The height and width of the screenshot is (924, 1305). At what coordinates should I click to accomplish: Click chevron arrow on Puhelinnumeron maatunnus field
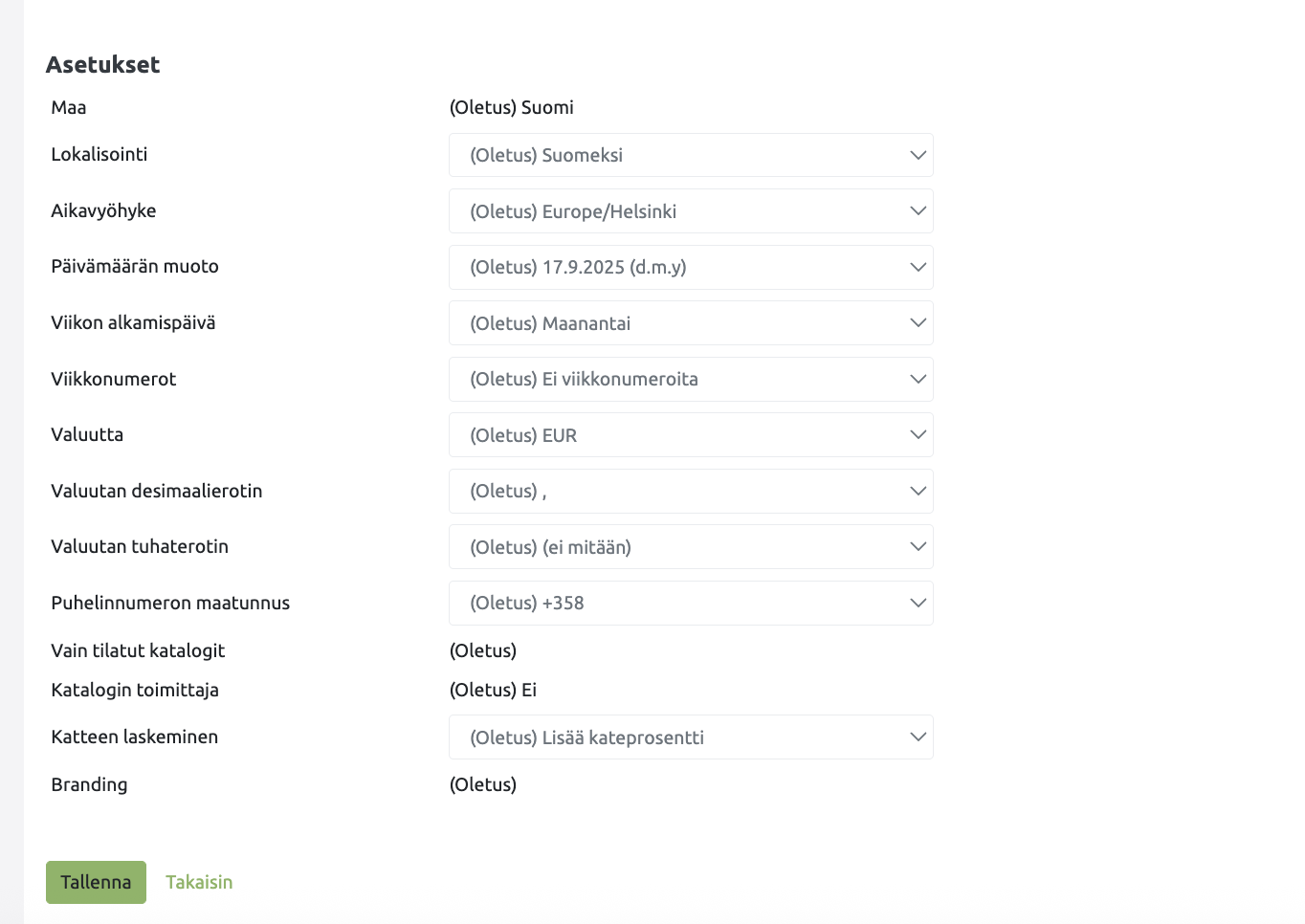(x=918, y=603)
